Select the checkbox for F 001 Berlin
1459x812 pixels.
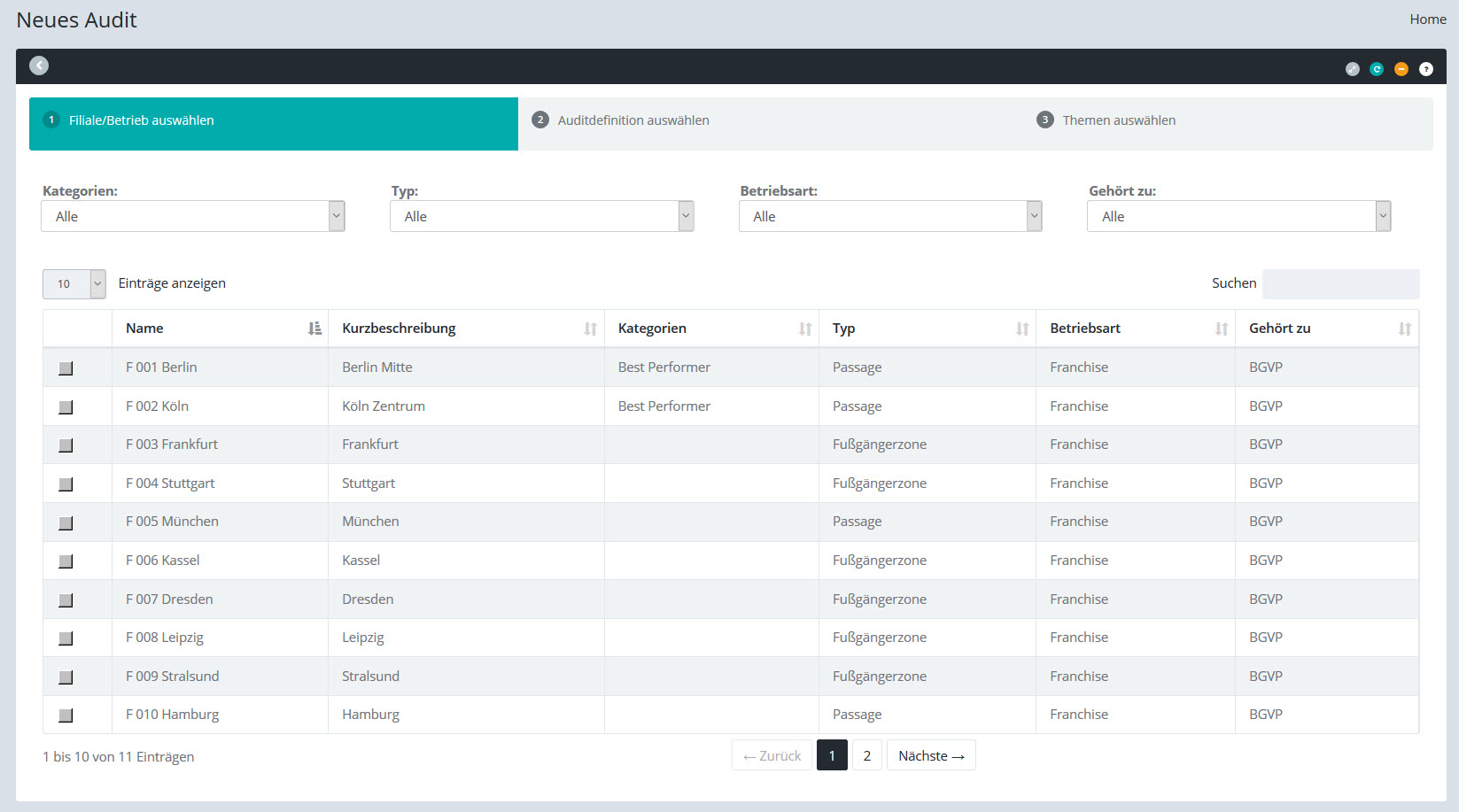(66, 368)
